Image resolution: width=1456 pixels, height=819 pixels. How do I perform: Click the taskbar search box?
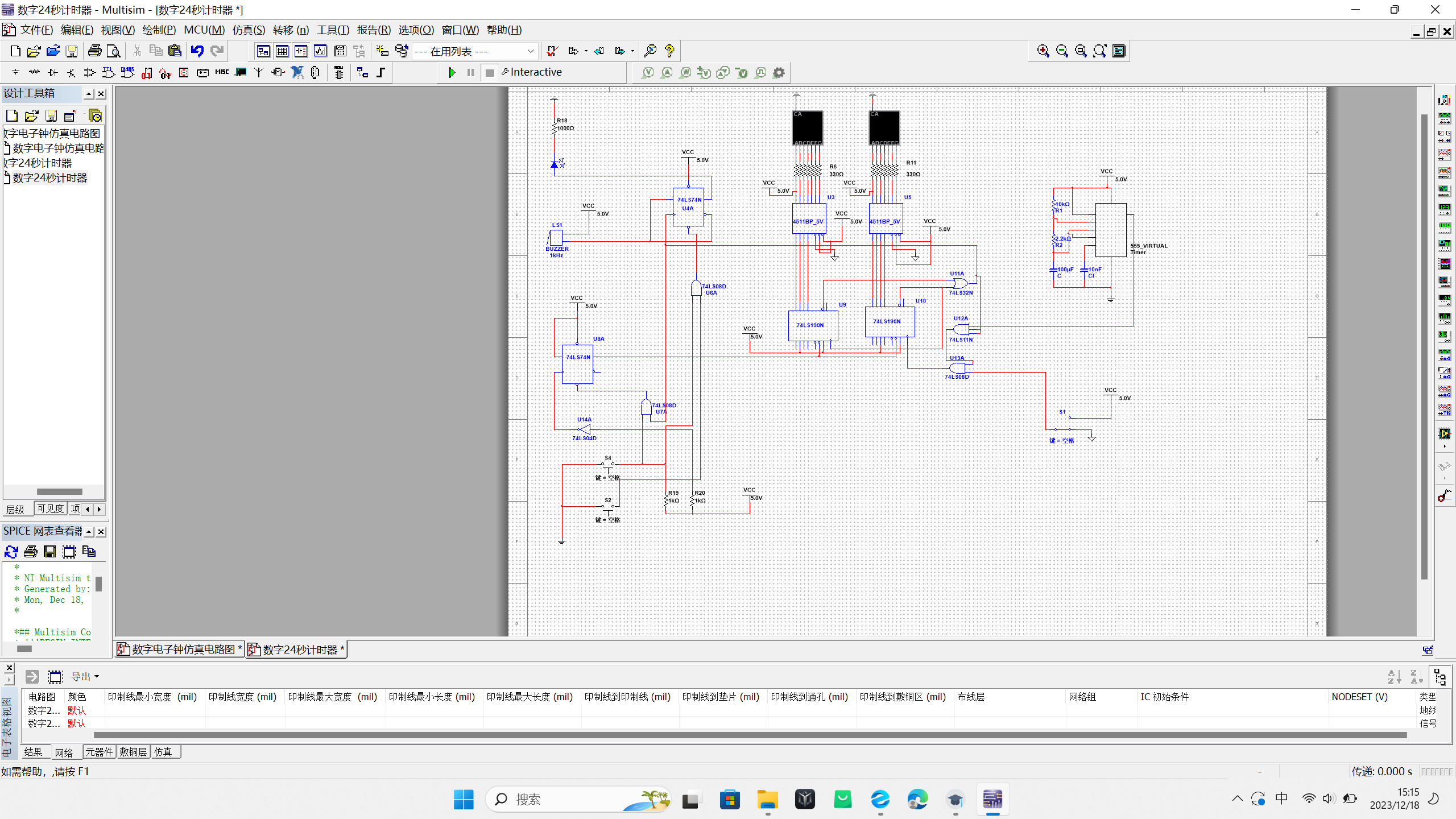click(578, 800)
